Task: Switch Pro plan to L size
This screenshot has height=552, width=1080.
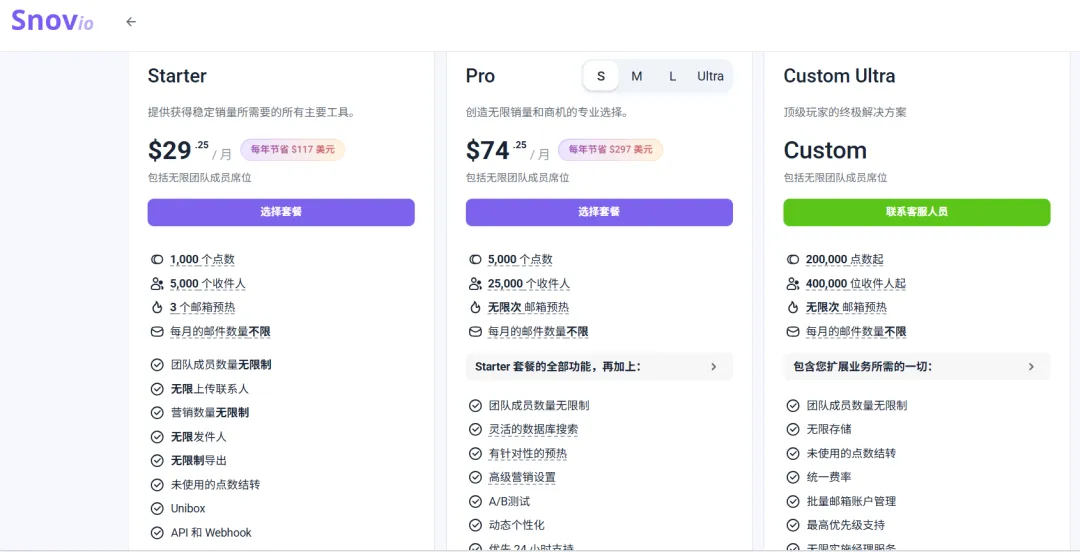Action: pos(672,76)
